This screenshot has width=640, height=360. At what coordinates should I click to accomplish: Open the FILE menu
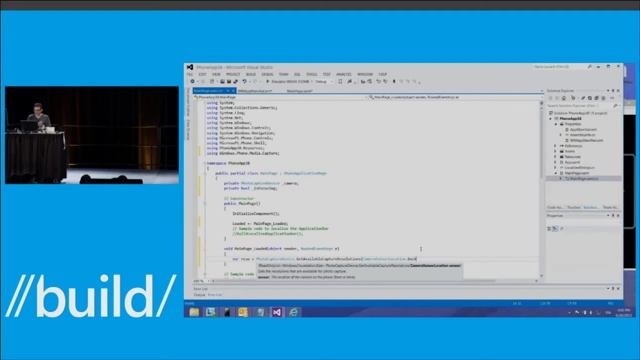pyautogui.click(x=190, y=74)
